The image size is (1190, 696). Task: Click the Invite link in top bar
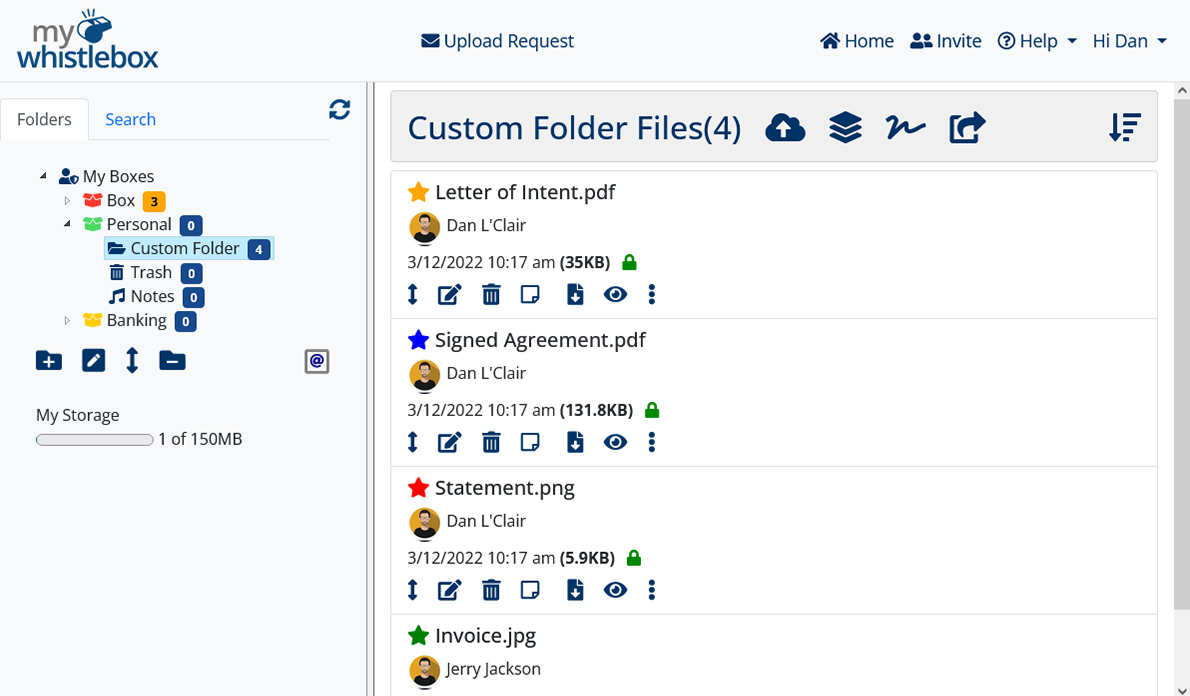click(x=946, y=41)
